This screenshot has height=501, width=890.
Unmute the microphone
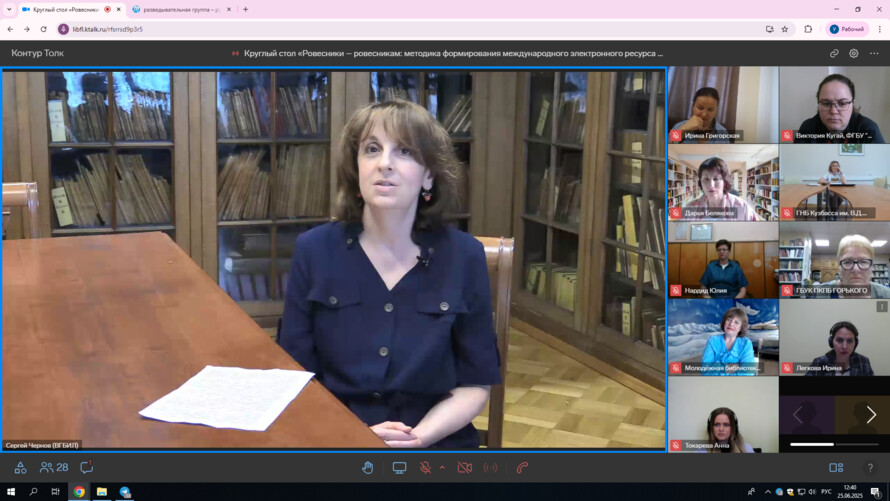pyautogui.click(x=425, y=468)
